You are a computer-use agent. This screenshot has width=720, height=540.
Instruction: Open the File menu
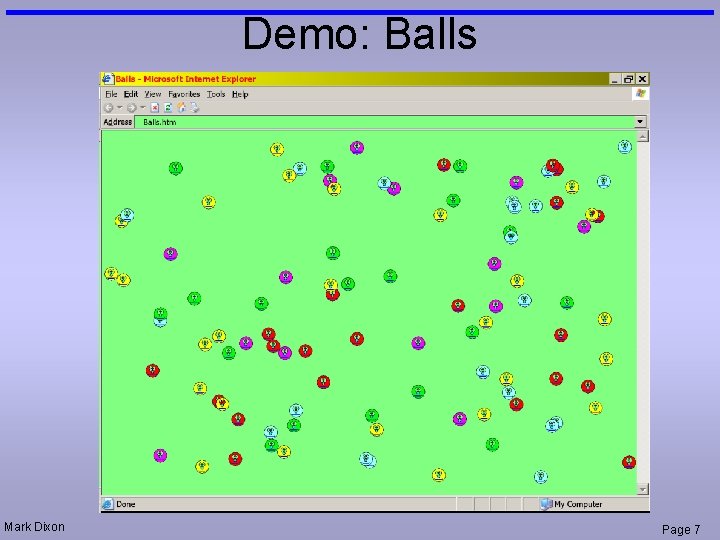[x=111, y=94]
